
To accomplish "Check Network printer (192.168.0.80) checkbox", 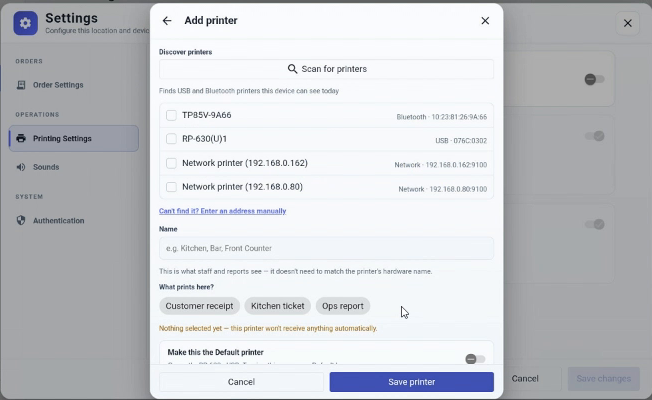I will pos(171,187).
